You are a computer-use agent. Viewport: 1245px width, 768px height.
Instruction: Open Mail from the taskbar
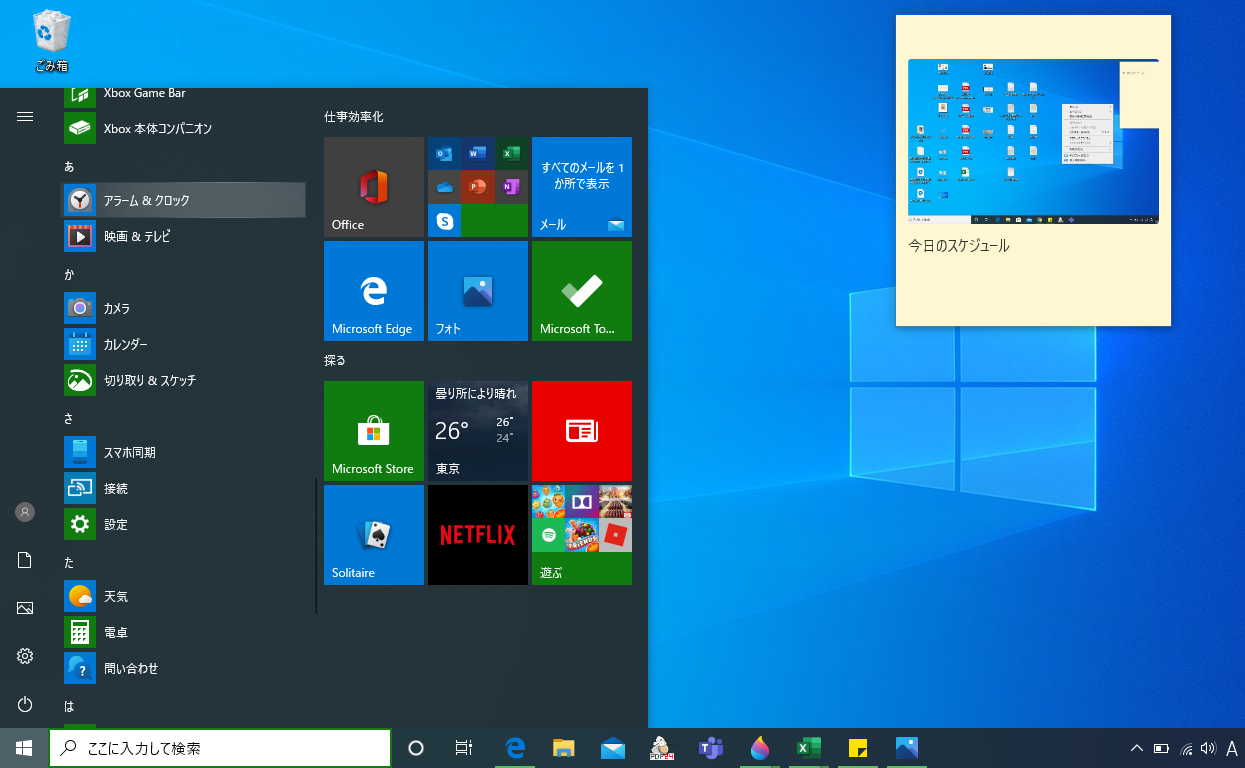point(613,748)
